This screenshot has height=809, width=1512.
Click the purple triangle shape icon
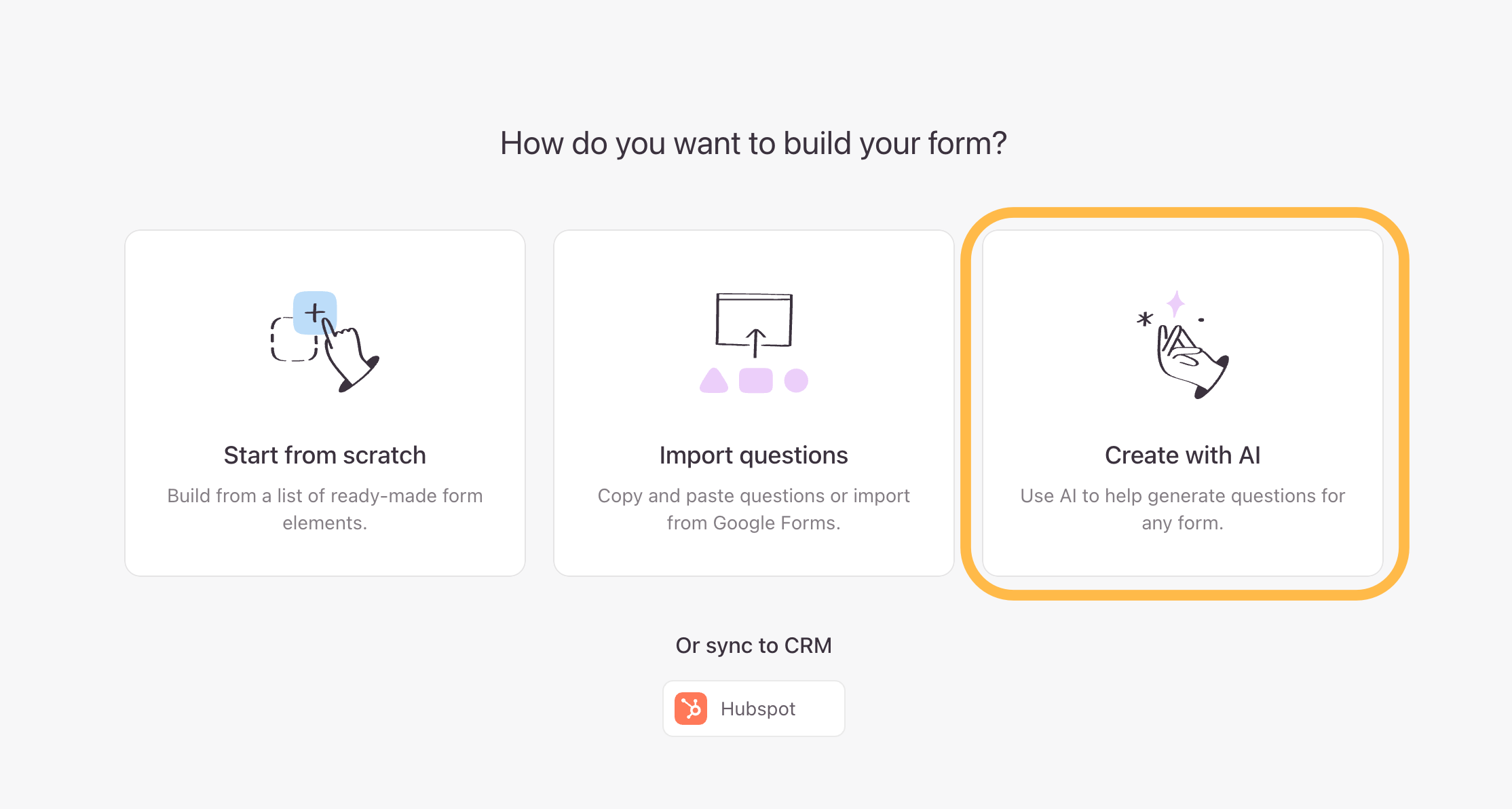click(x=714, y=381)
